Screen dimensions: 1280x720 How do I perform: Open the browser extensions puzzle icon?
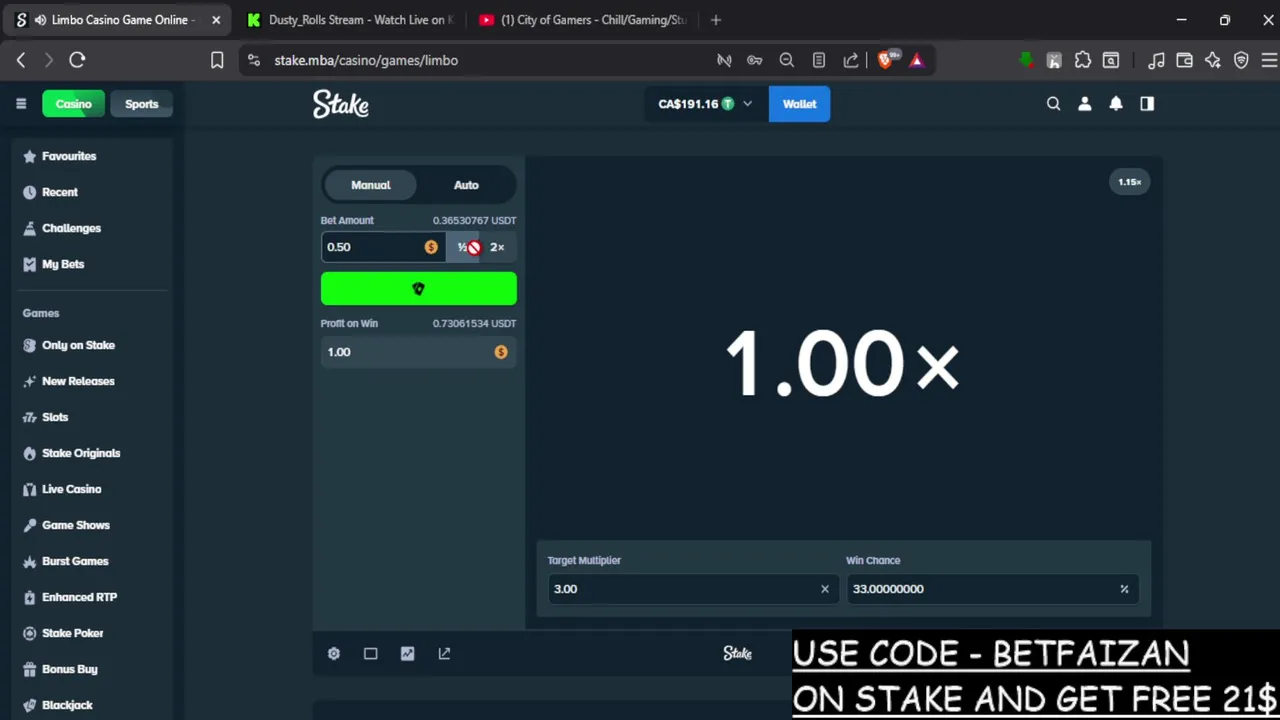click(x=1083, y=60)
